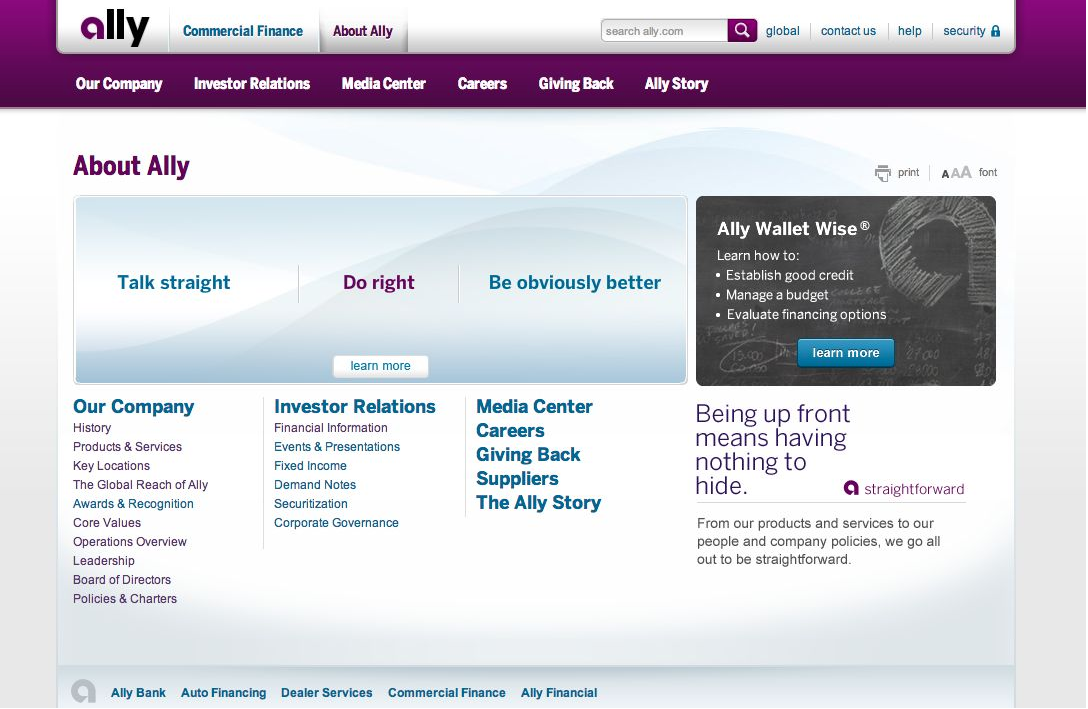Open The Ally Story heading link
Image resolution: width=1088 pixels, height=709 pixels.
tap(538, 503)
